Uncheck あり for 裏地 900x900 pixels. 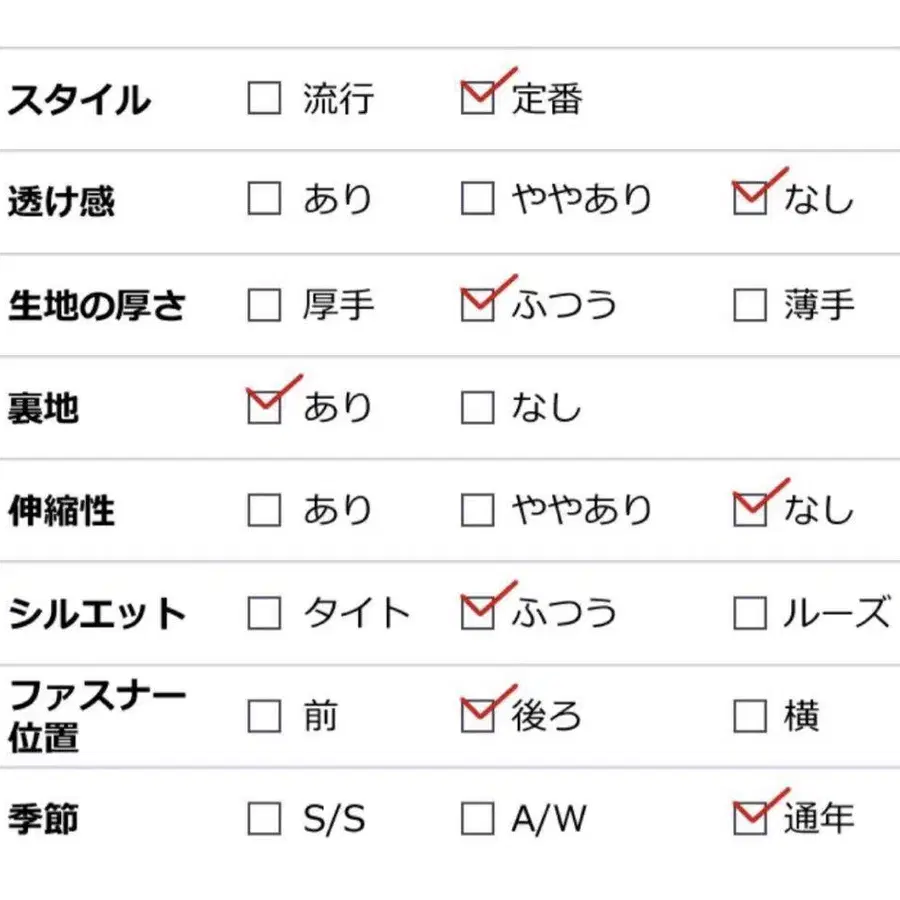pyautogui.click(x=264, y=407)
